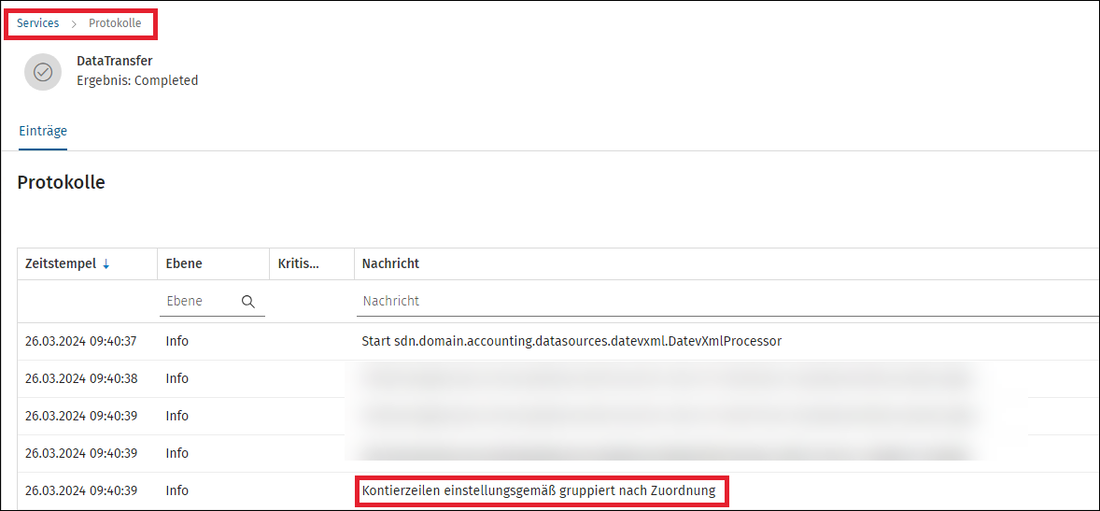Click the Zeitstempel sort arrow icon
This screenshot has height=511, width=1100.
pyautogui.click(x=106, y=264)
